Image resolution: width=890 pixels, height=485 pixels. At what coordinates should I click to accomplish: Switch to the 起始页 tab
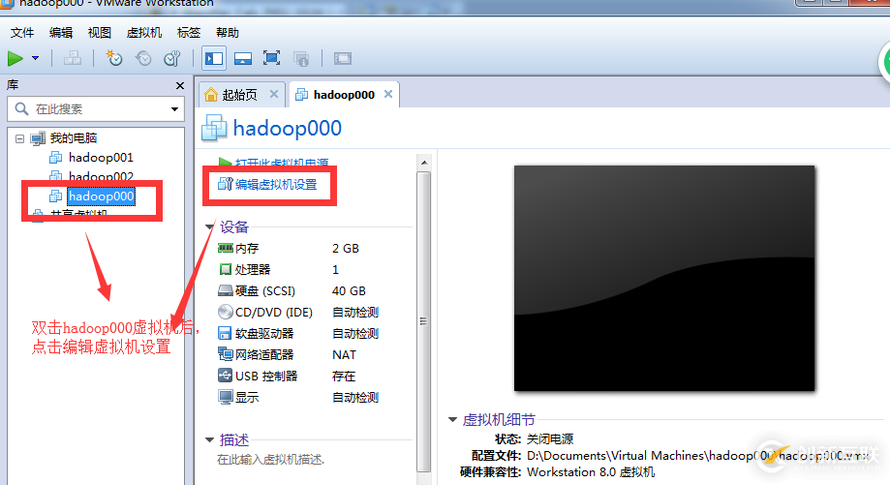240,95
